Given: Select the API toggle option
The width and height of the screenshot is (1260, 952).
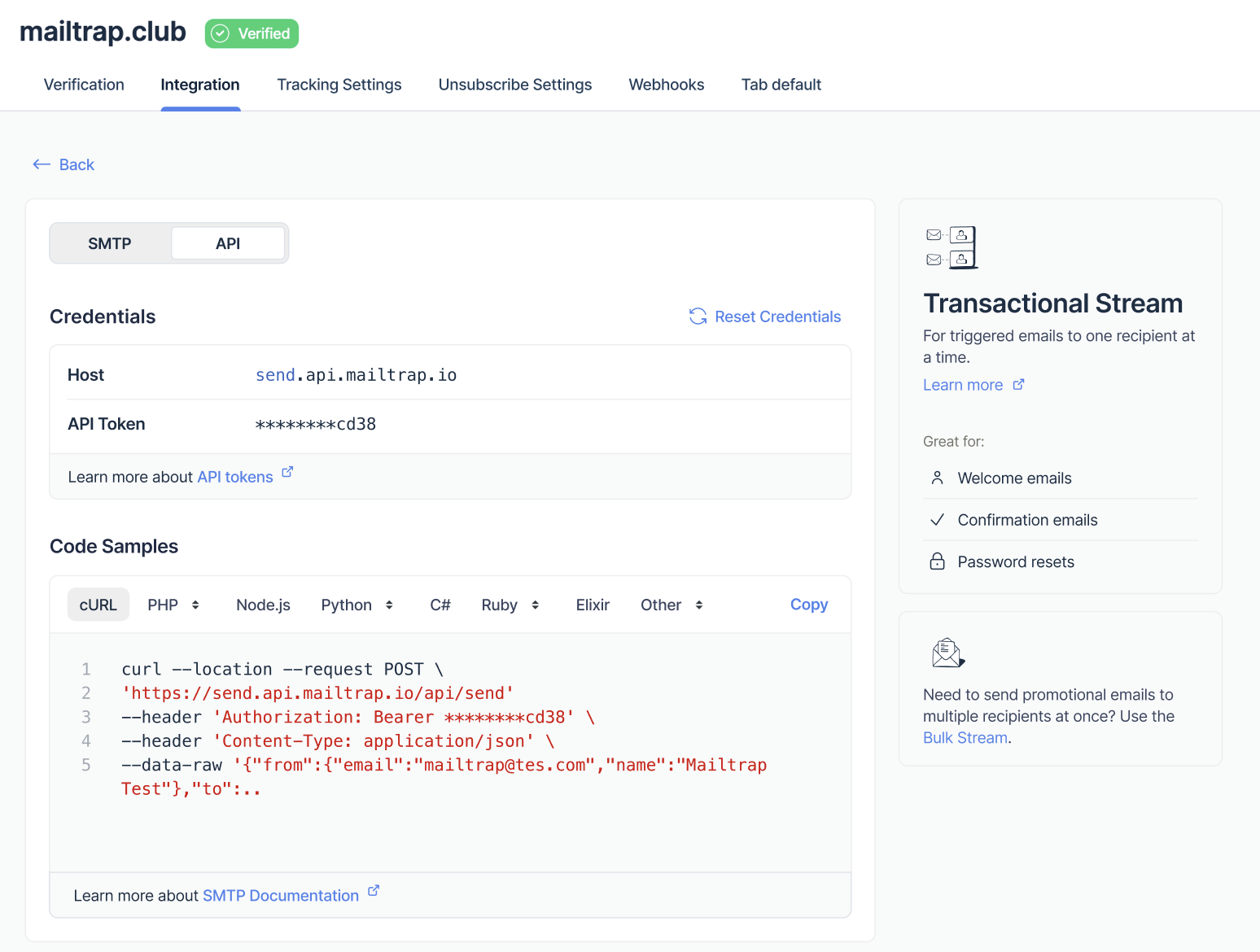Looking at the screenshot, I should tap(228, 242).
